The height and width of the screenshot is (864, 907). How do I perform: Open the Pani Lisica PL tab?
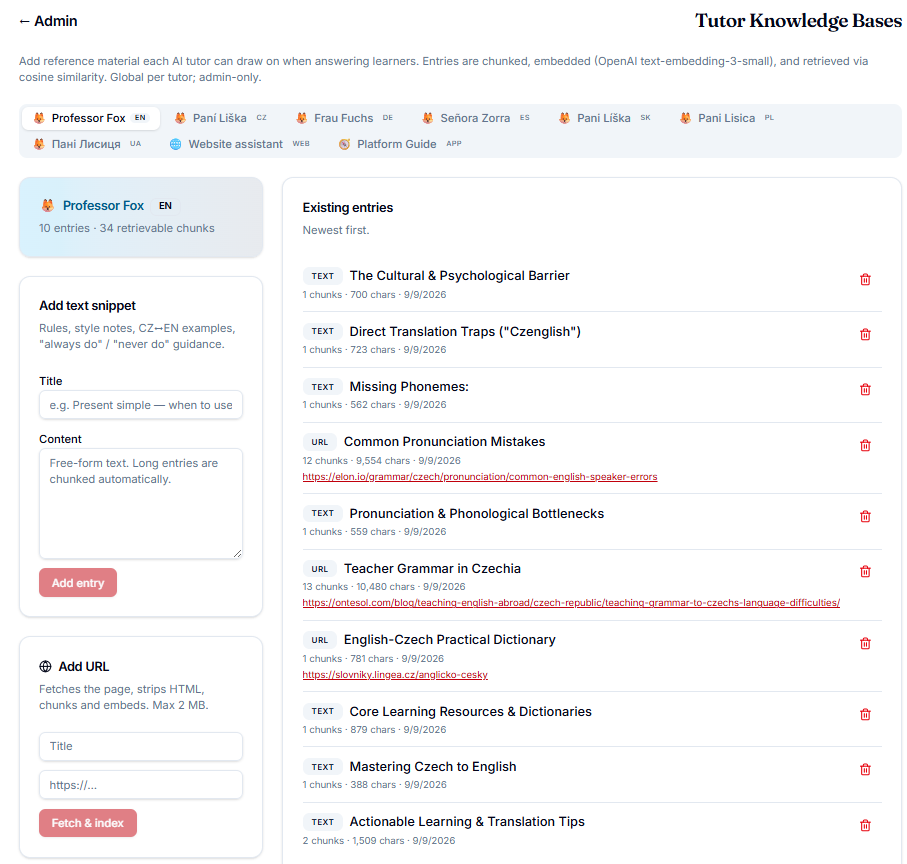tap(729, 118)
